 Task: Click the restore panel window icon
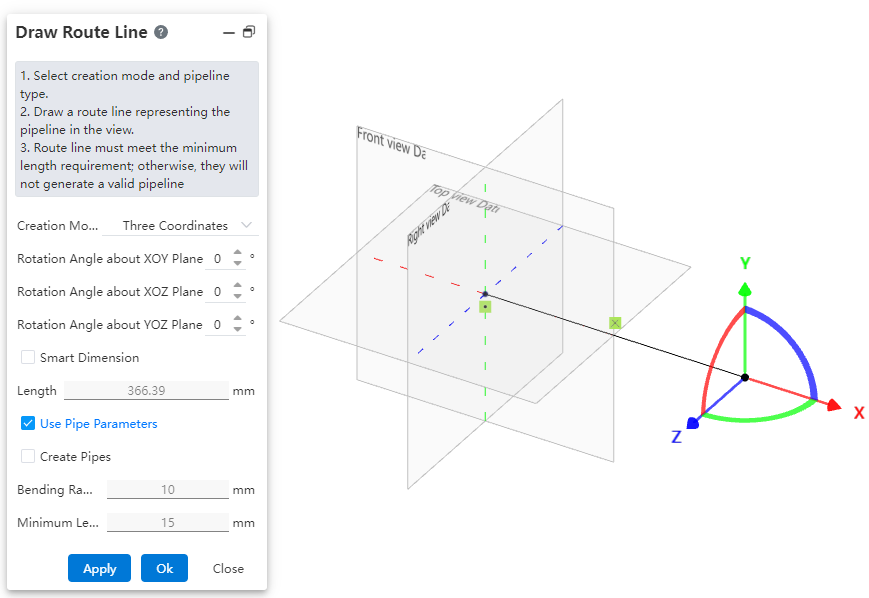point(248,32)
